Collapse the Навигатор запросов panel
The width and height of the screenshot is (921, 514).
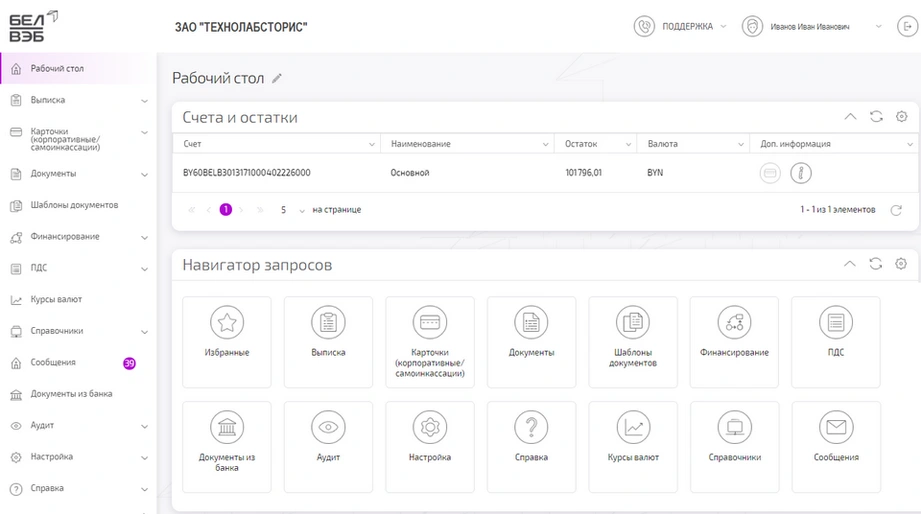(850, 264)
